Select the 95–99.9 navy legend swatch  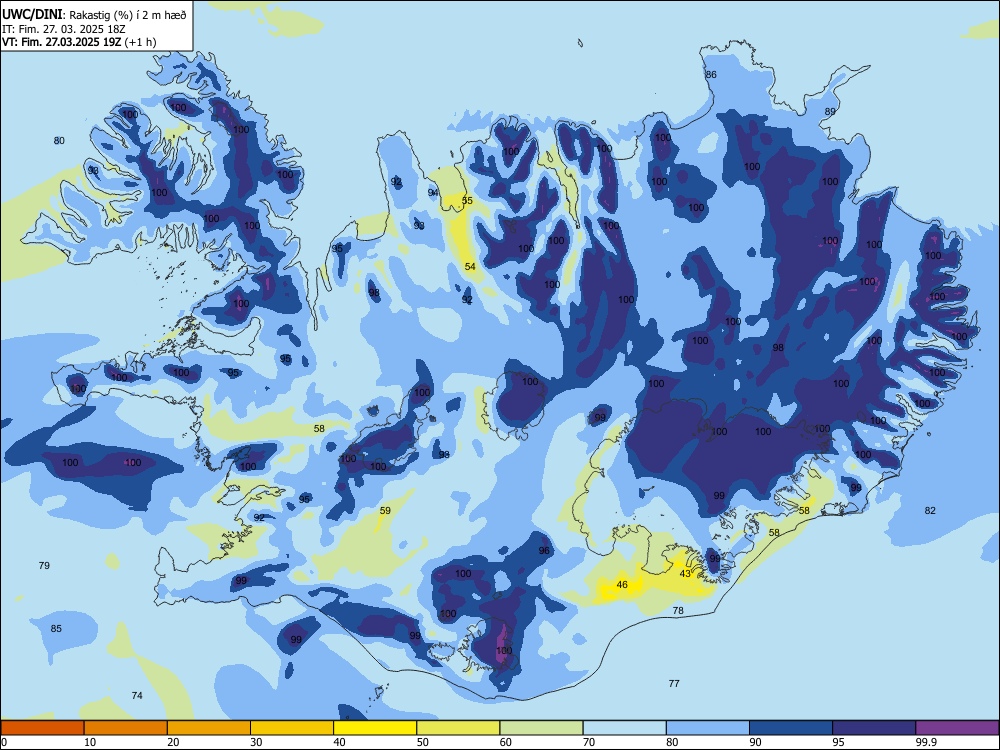pyautogui.click(x=874, y=728)
